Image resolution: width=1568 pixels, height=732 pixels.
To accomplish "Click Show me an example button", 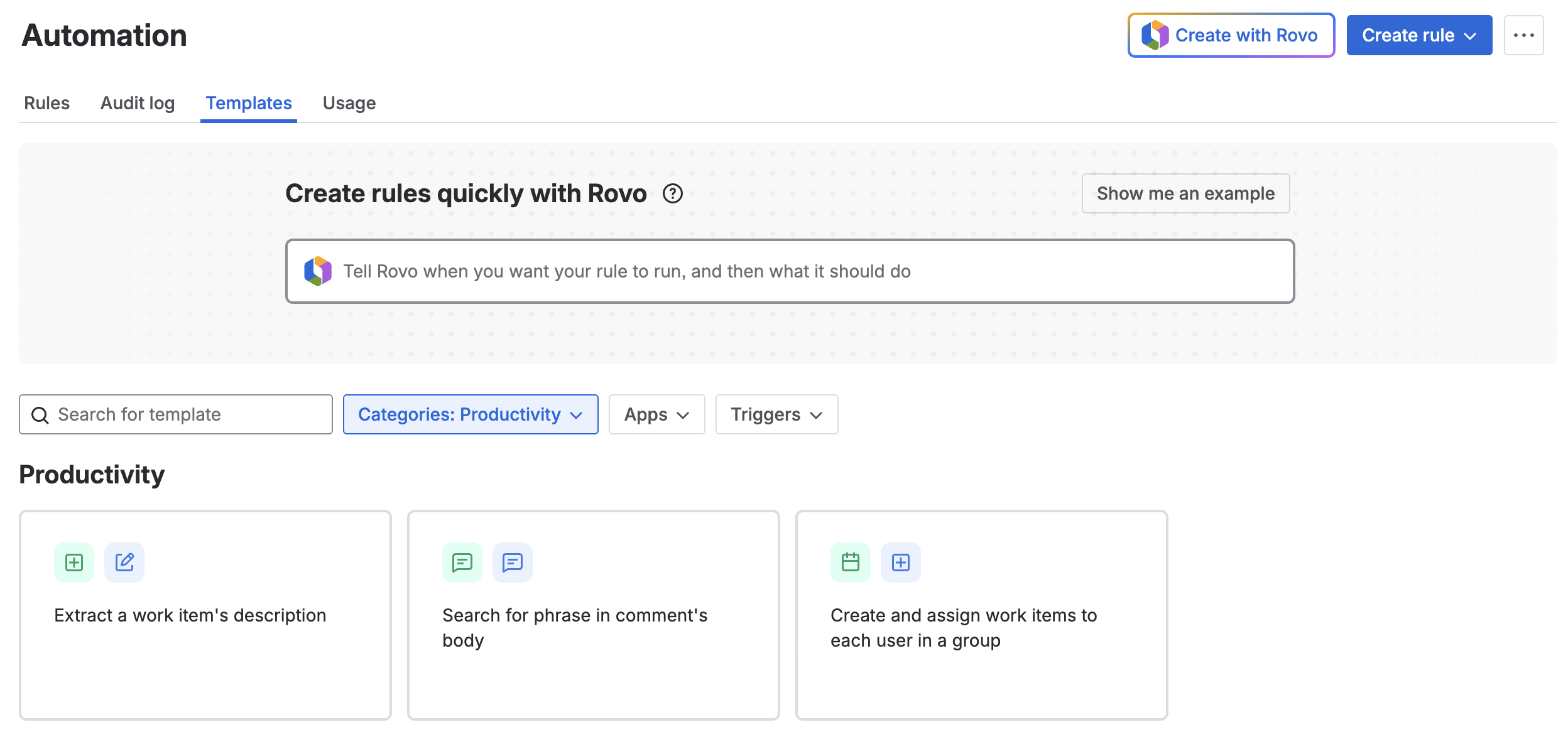I will point(1185,193).
